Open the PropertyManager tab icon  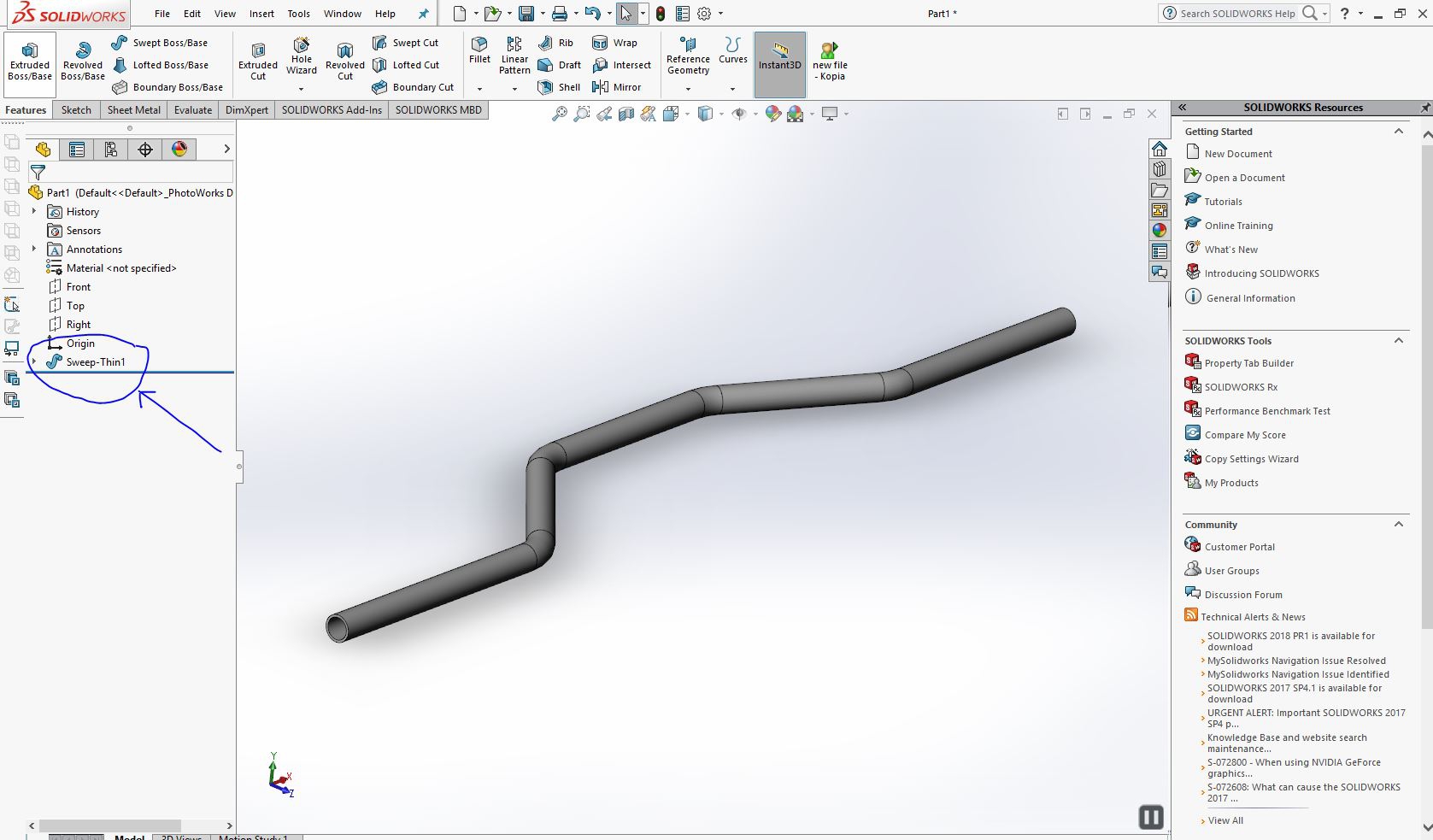[77, 150]
